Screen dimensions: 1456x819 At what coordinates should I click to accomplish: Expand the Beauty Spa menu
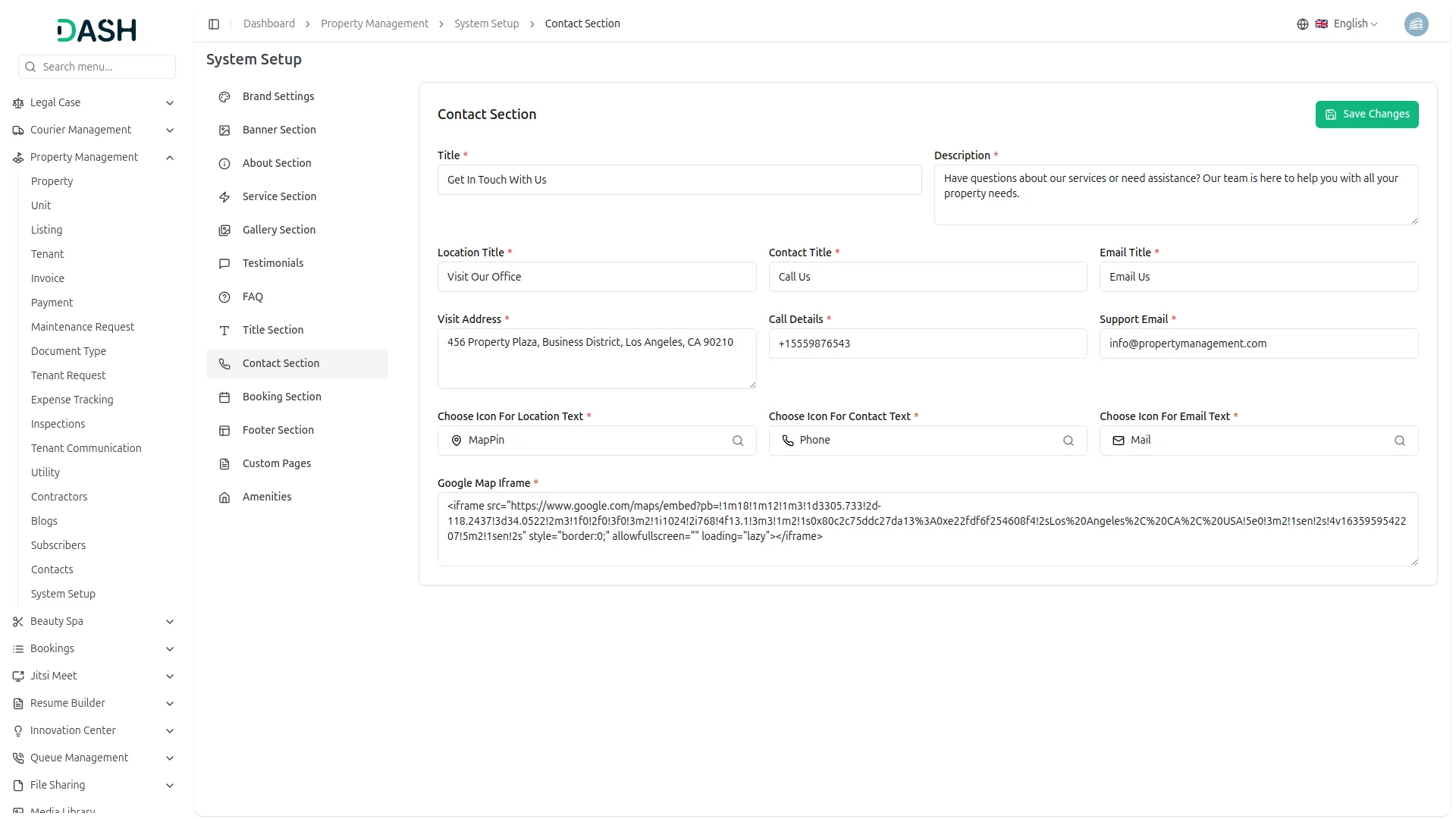tap(170, 622)
